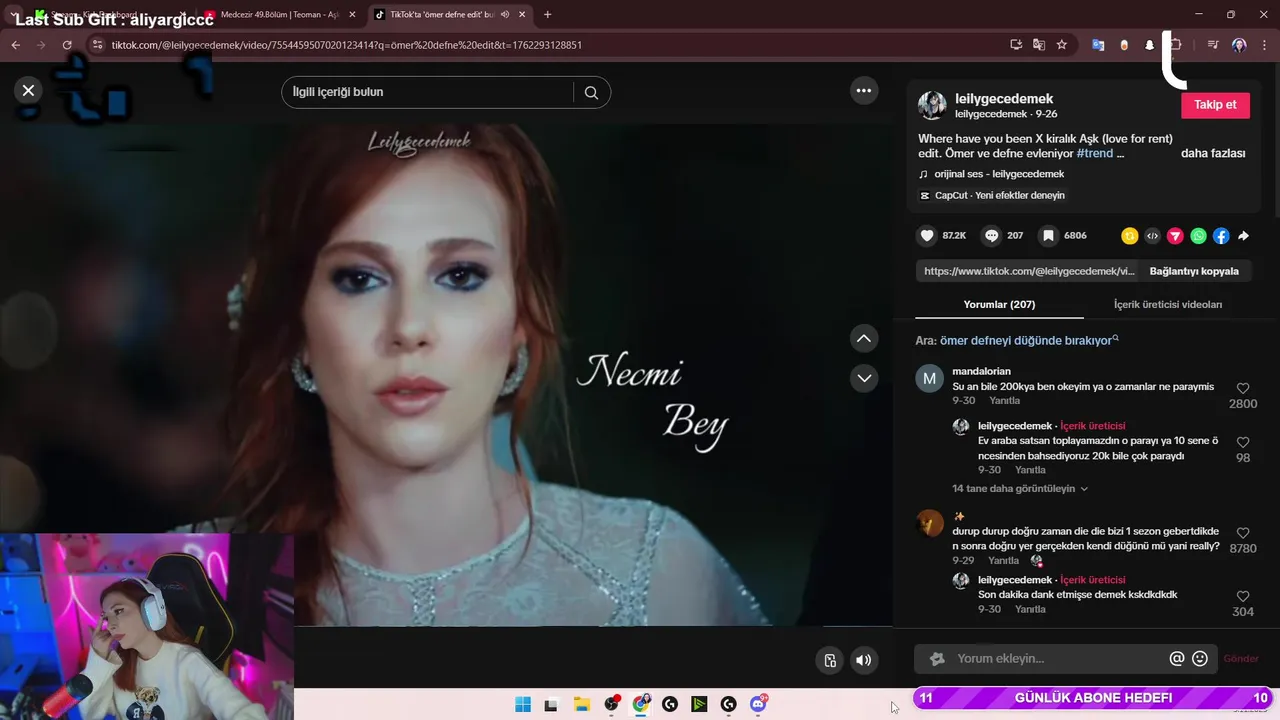
Task: Mute the video with the speaker icon
Action: (864, 660)
